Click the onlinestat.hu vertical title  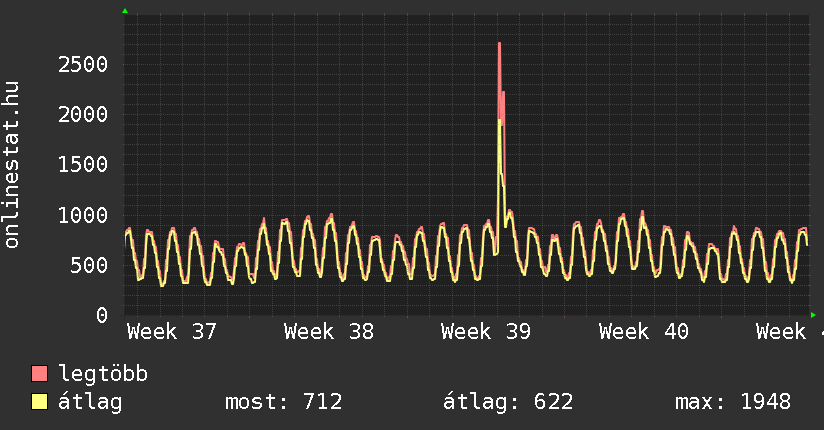(x=11, y=164)
